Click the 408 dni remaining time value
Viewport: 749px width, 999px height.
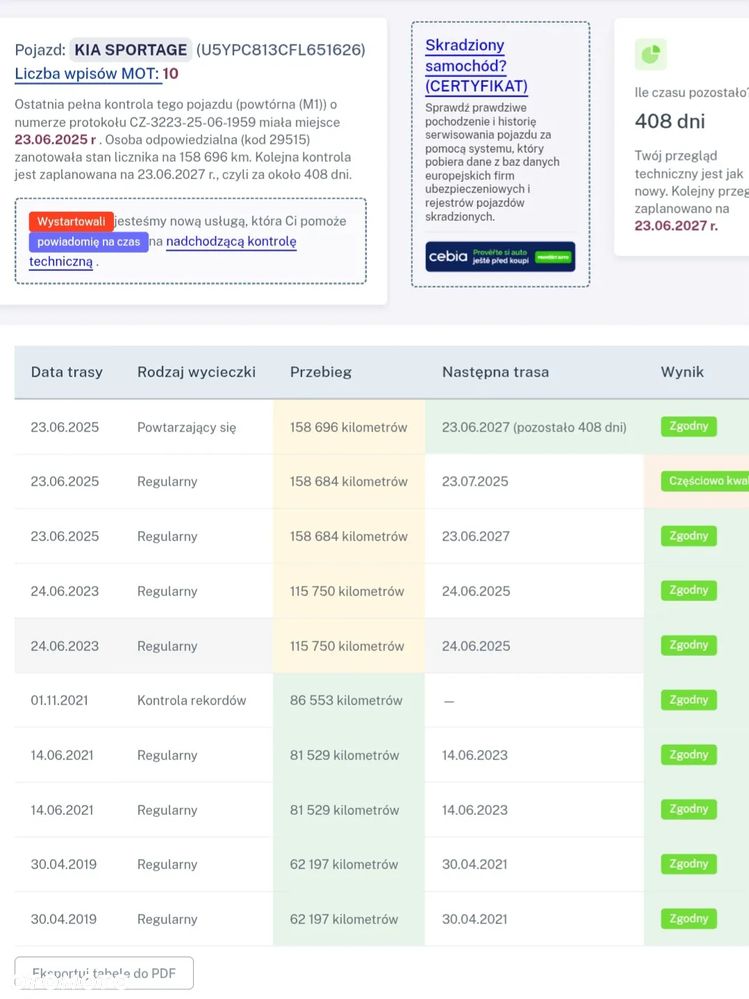point(669,121)
